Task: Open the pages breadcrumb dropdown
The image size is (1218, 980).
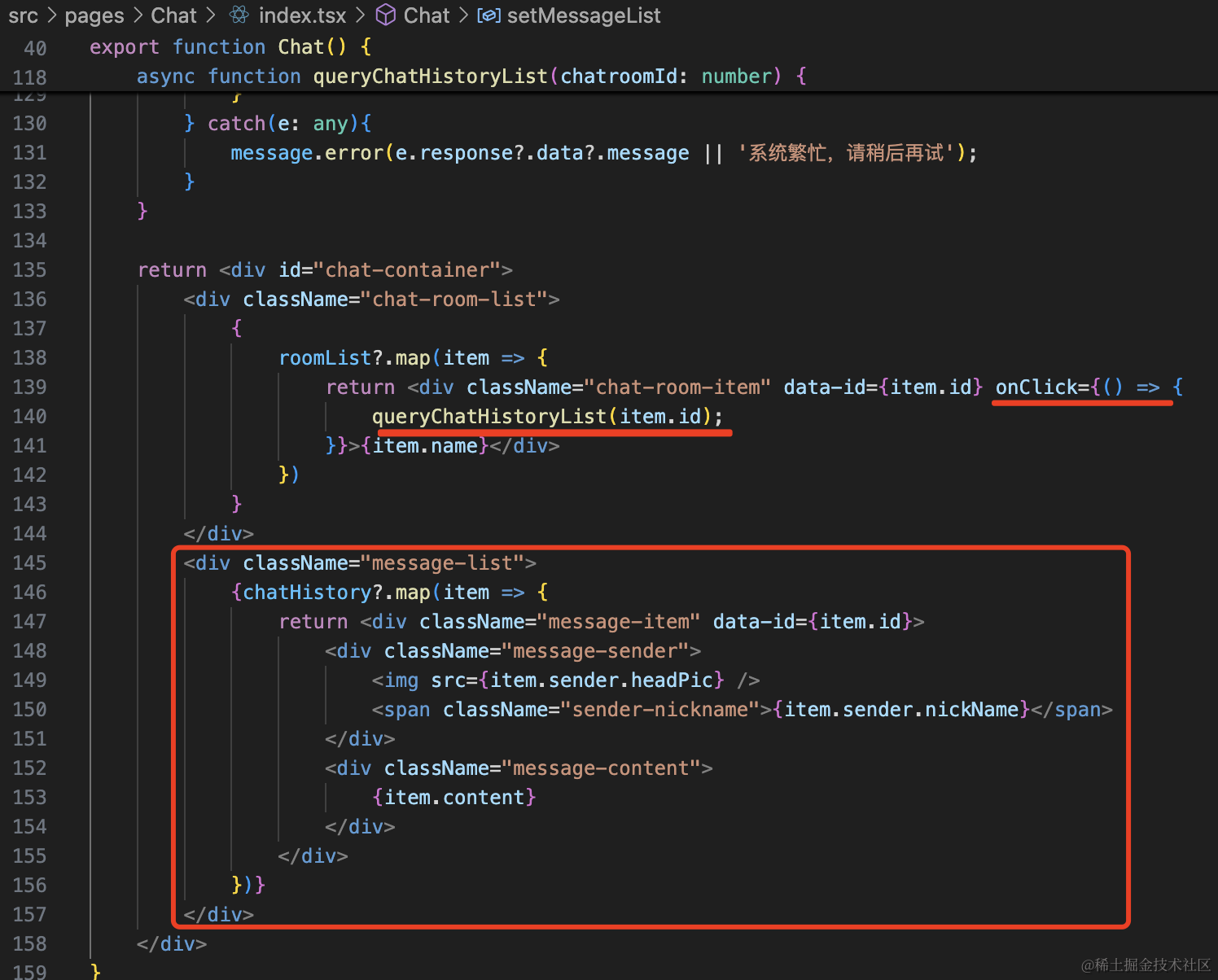Action: (94, 15)
